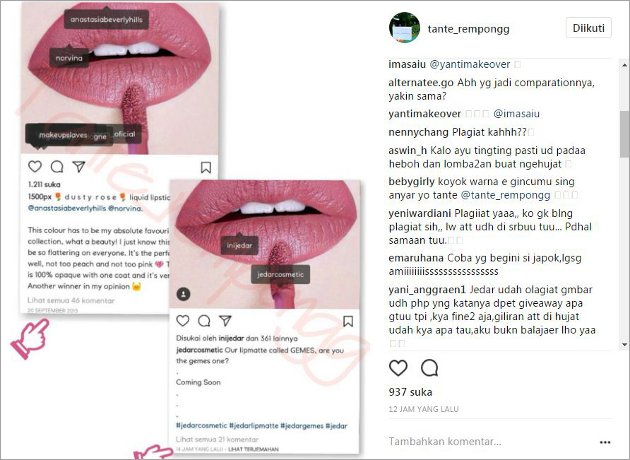Viewport: 630px width, 460px height.
Task: Click the heart icon on the anastasiabeverlyhills post
Action: [35, 166]
